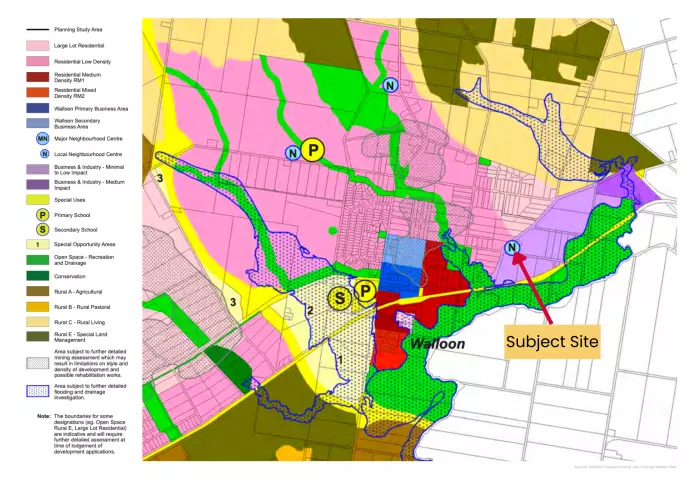This screenshot has height=492, width=700.
Task: Click the Walloon town name label
Action: [x=435, y=342]
